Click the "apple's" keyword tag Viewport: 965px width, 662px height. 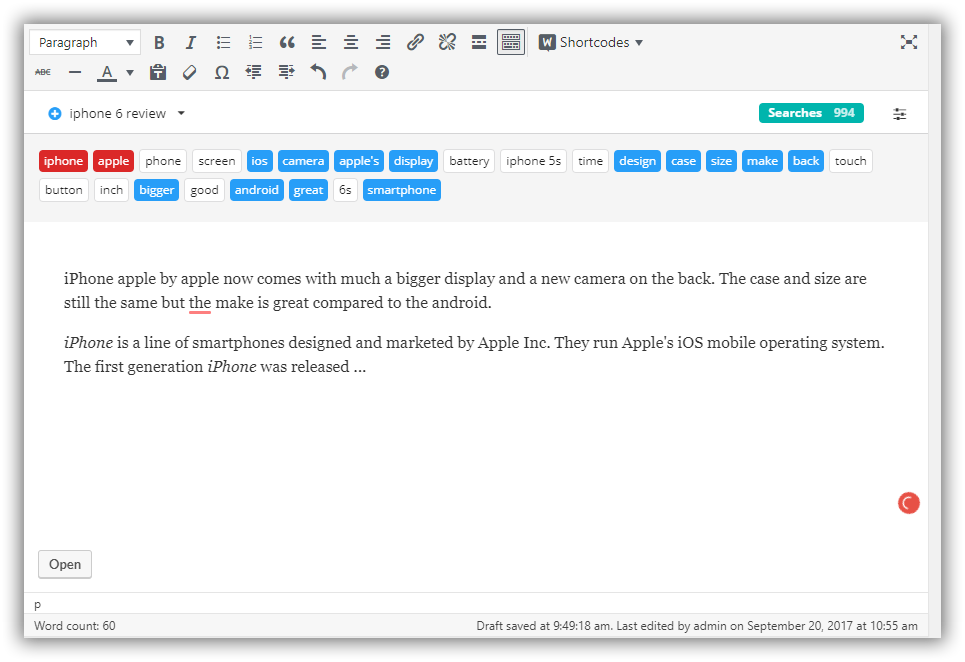pyautogui.click(x=359, y=161)
